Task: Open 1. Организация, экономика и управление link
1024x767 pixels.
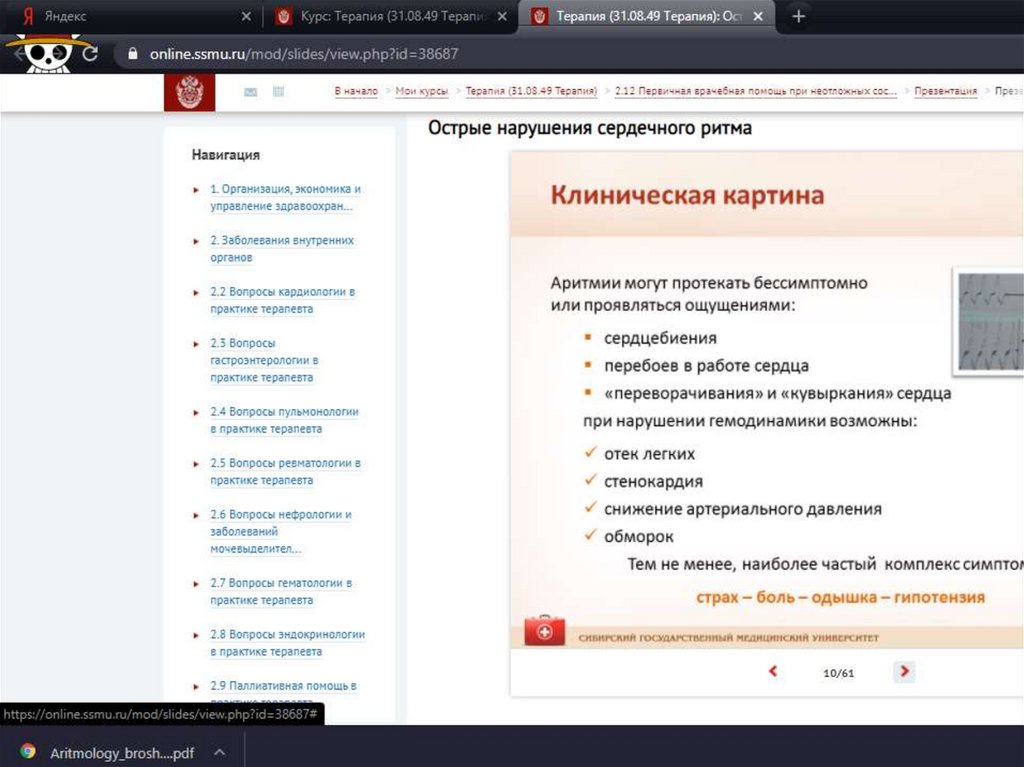Action: [x=285, y=197]
